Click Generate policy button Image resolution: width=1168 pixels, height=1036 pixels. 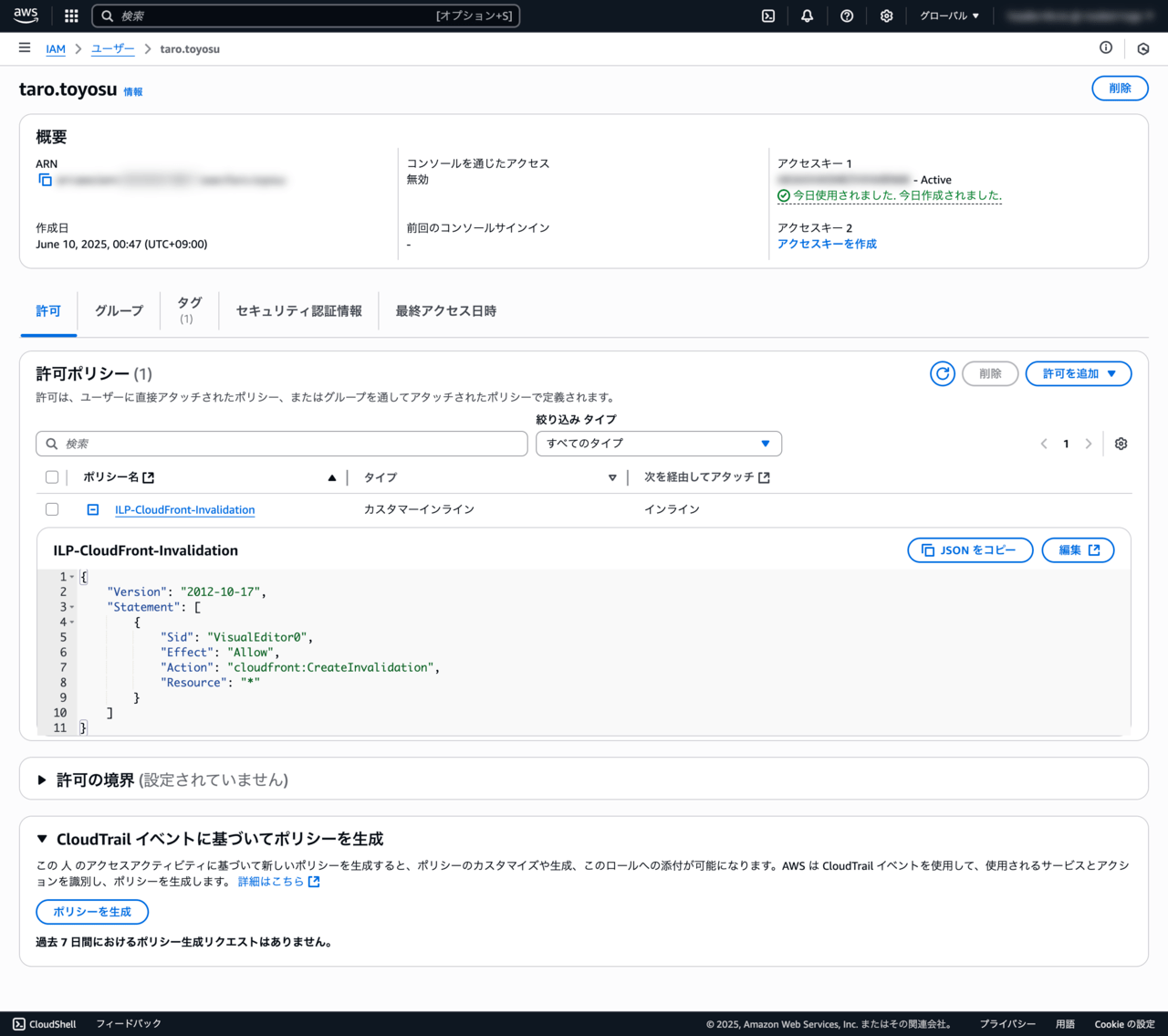pos(92,912)
